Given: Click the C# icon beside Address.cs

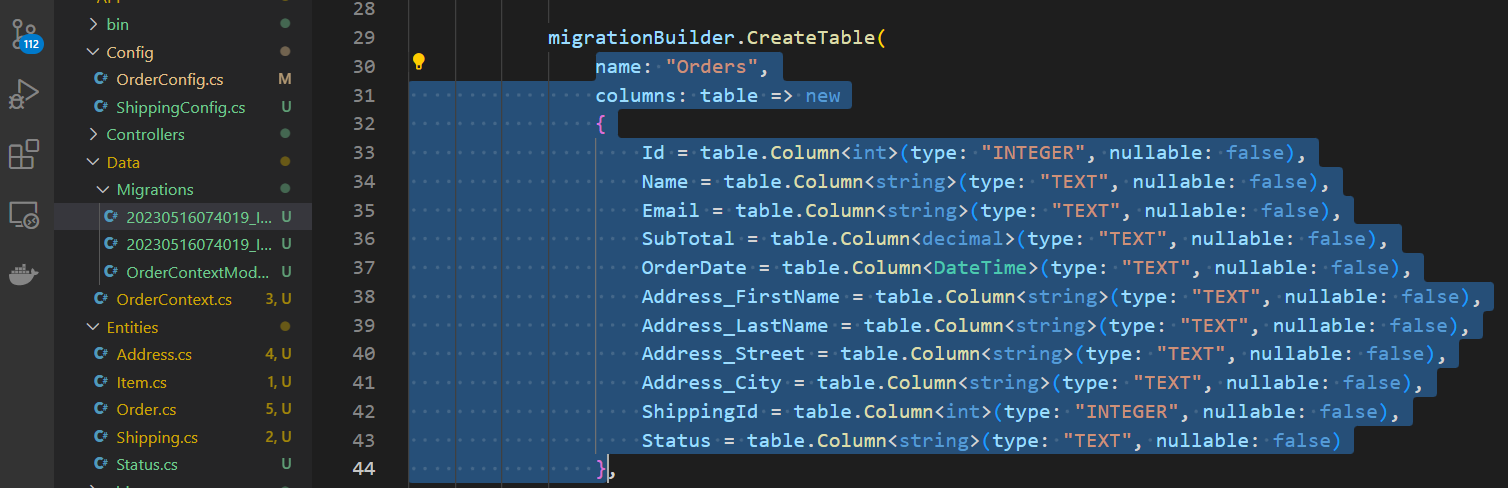Looking at the screenshot, I should click(101, 354).
